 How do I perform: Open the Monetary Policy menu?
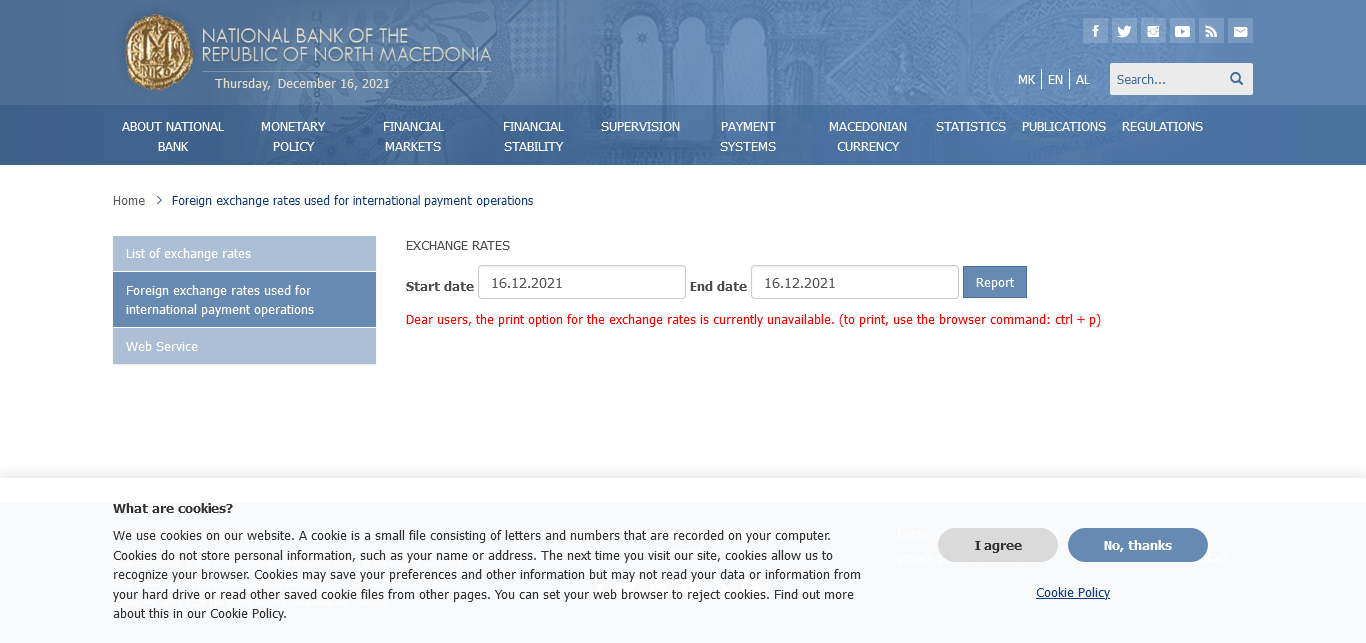click(293, 136)
